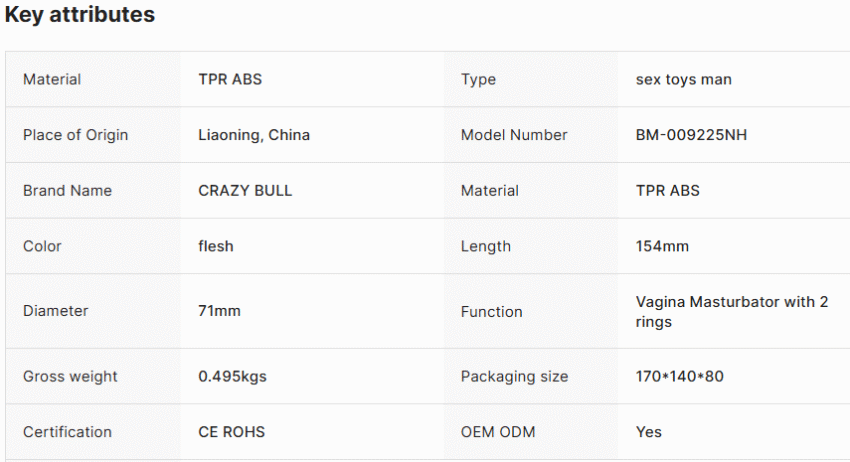The width and height of the screenshot is (850, 462).
Task: Click the Place of Origin label
Action: (x=75, y=135)
